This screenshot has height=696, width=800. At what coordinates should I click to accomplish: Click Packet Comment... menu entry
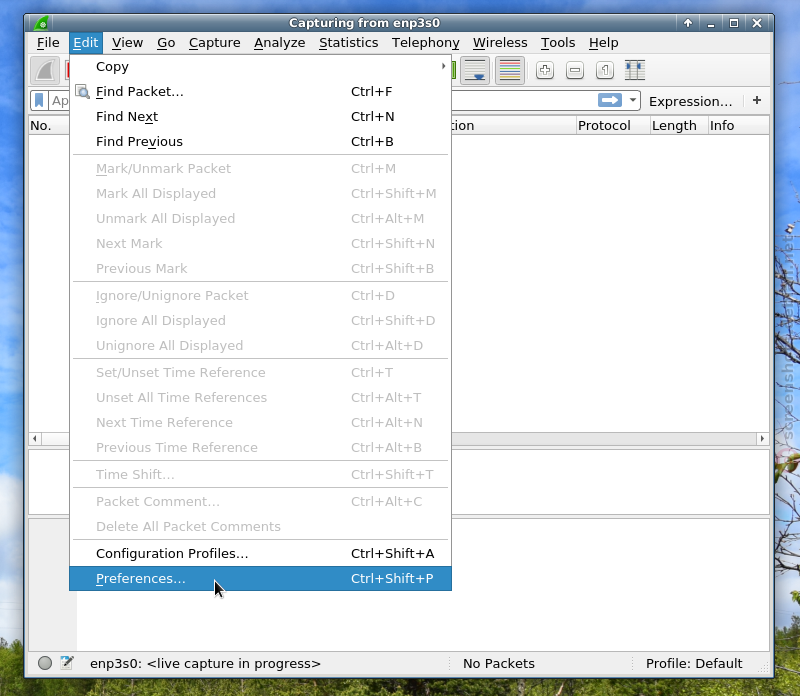[260, 502]
